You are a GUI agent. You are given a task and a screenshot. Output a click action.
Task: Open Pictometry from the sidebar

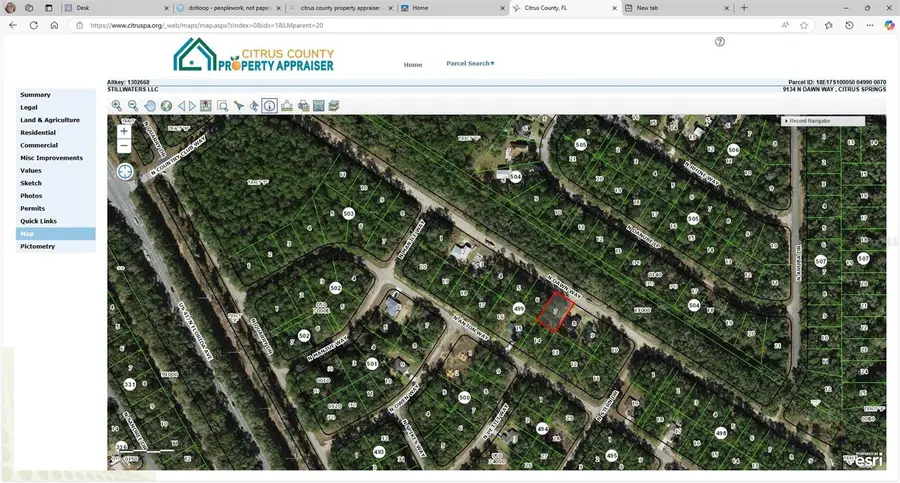pyautogui.click(x=37, y=246)
